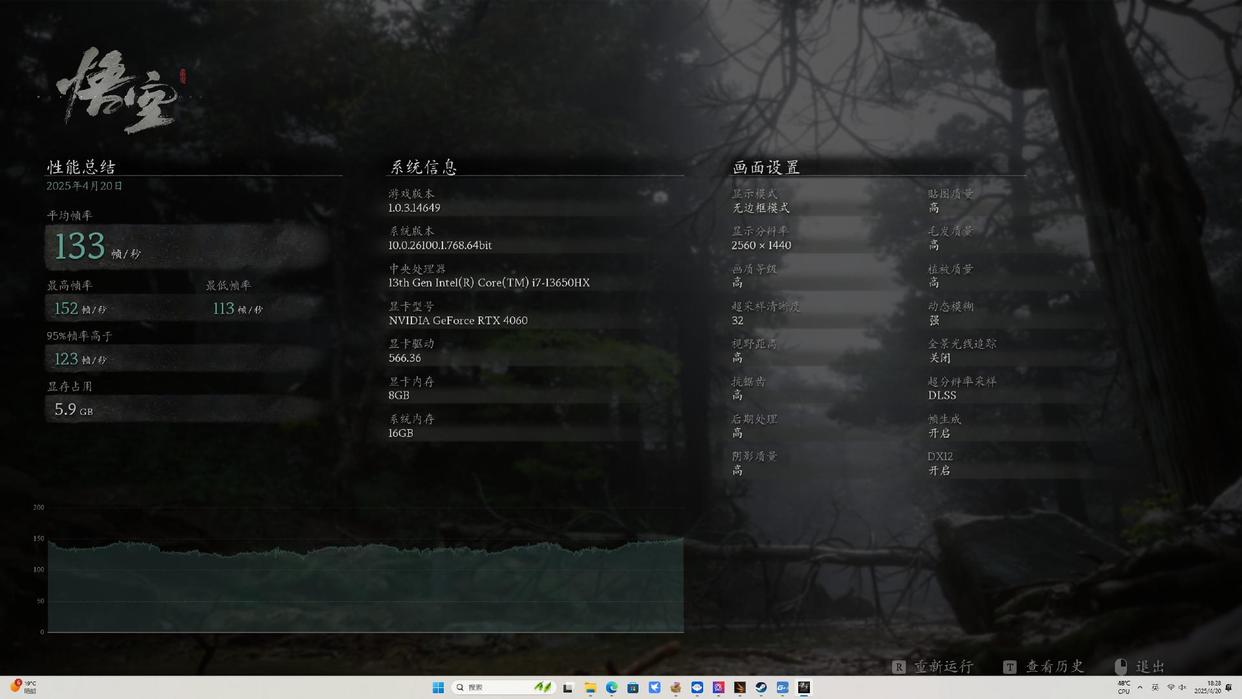The width and height of the screenshot is (1242, 699).
Task: Click the CPU temperature tray indicator
Action: [1124, 688]
